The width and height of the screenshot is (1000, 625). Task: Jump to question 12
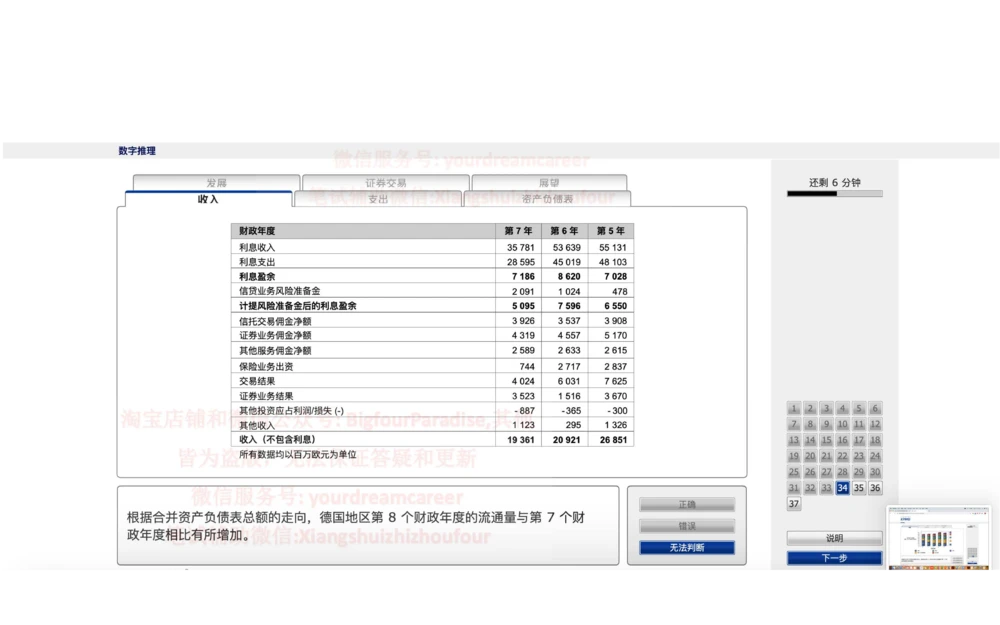pos(875,424)
